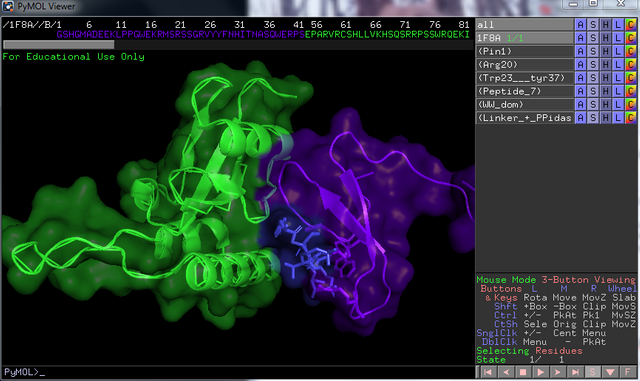Click the C button in the (Trp23___tyr37) row
640x381 pixels.
[x=631, y=78]
